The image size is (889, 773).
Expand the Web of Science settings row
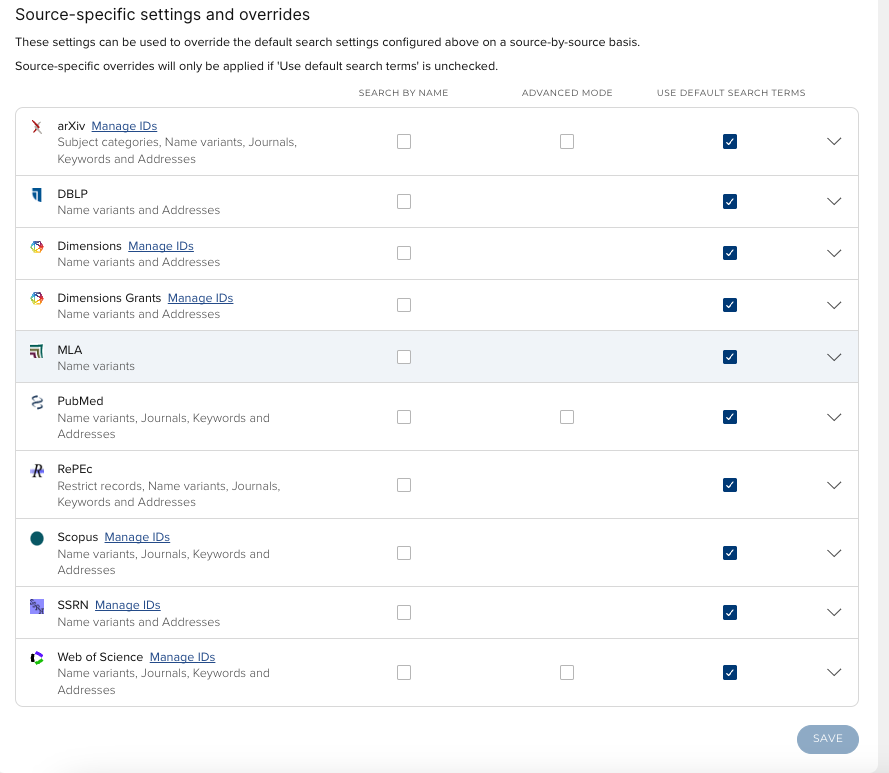pyautogui.click(x=835, y=673)
